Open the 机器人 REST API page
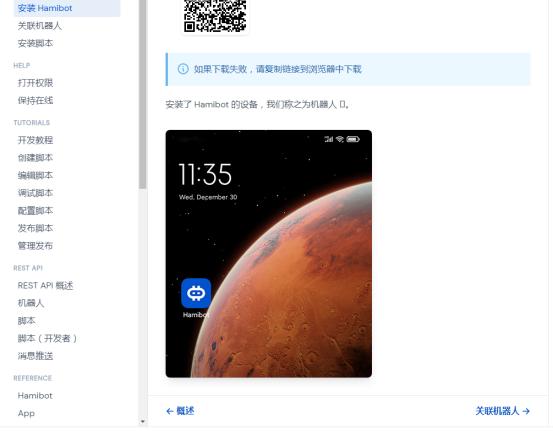The image size is (553, 431). tap(31, 303)
